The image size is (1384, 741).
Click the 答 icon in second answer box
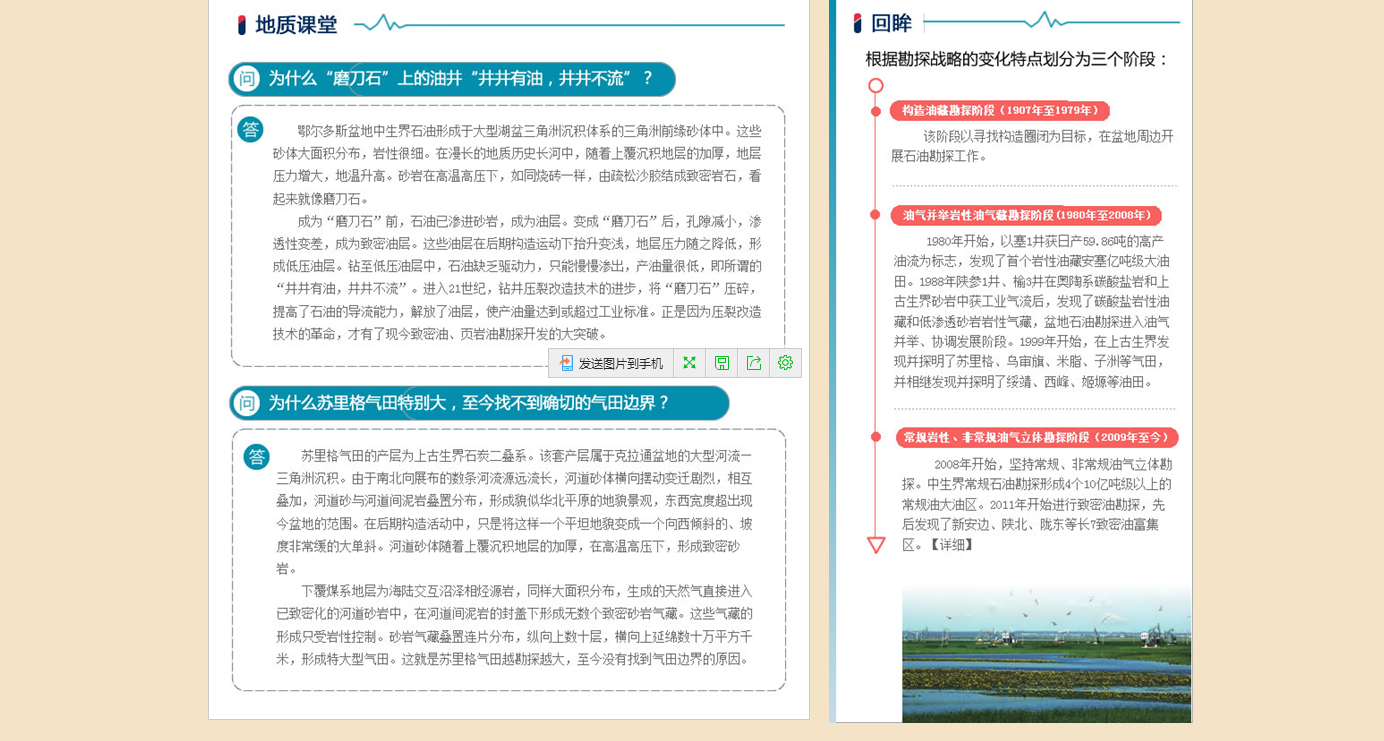coord(257,457)
